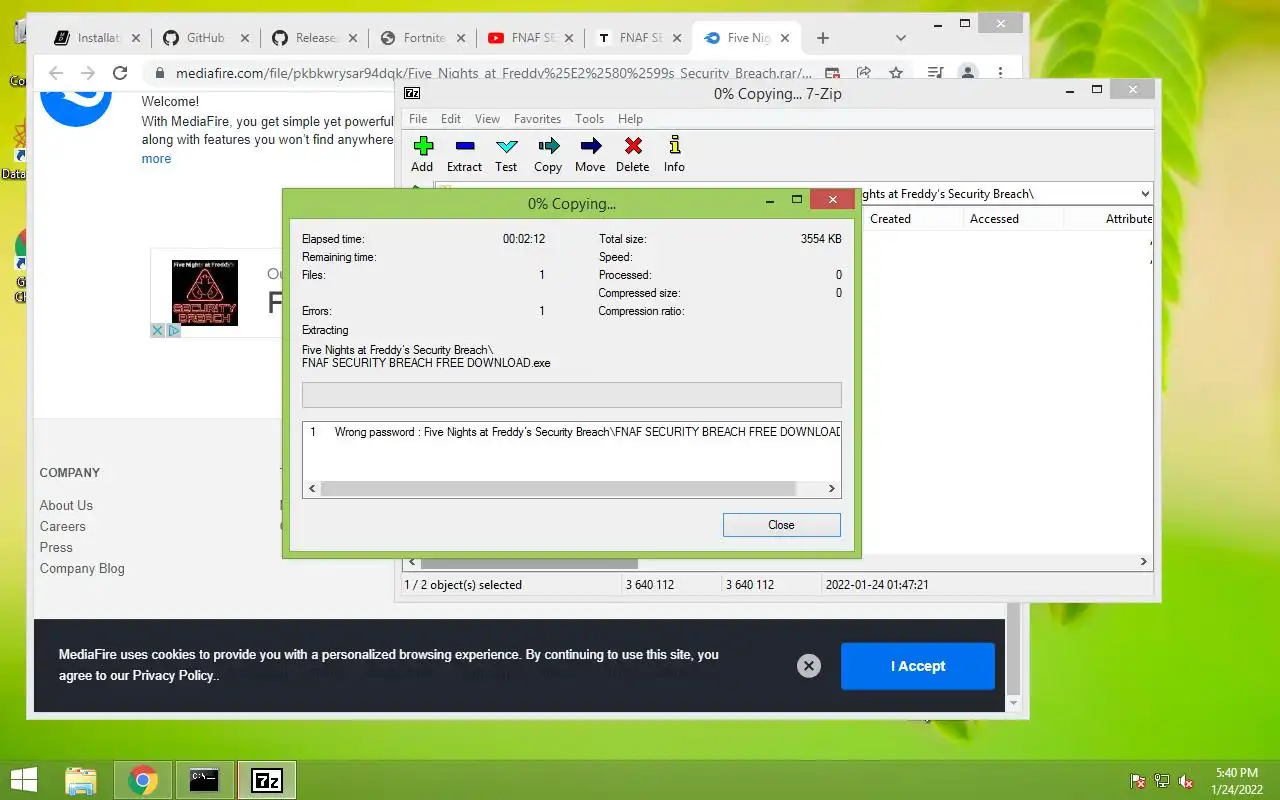
Task: Click the extraction progress bar
Action: (571, 394)
